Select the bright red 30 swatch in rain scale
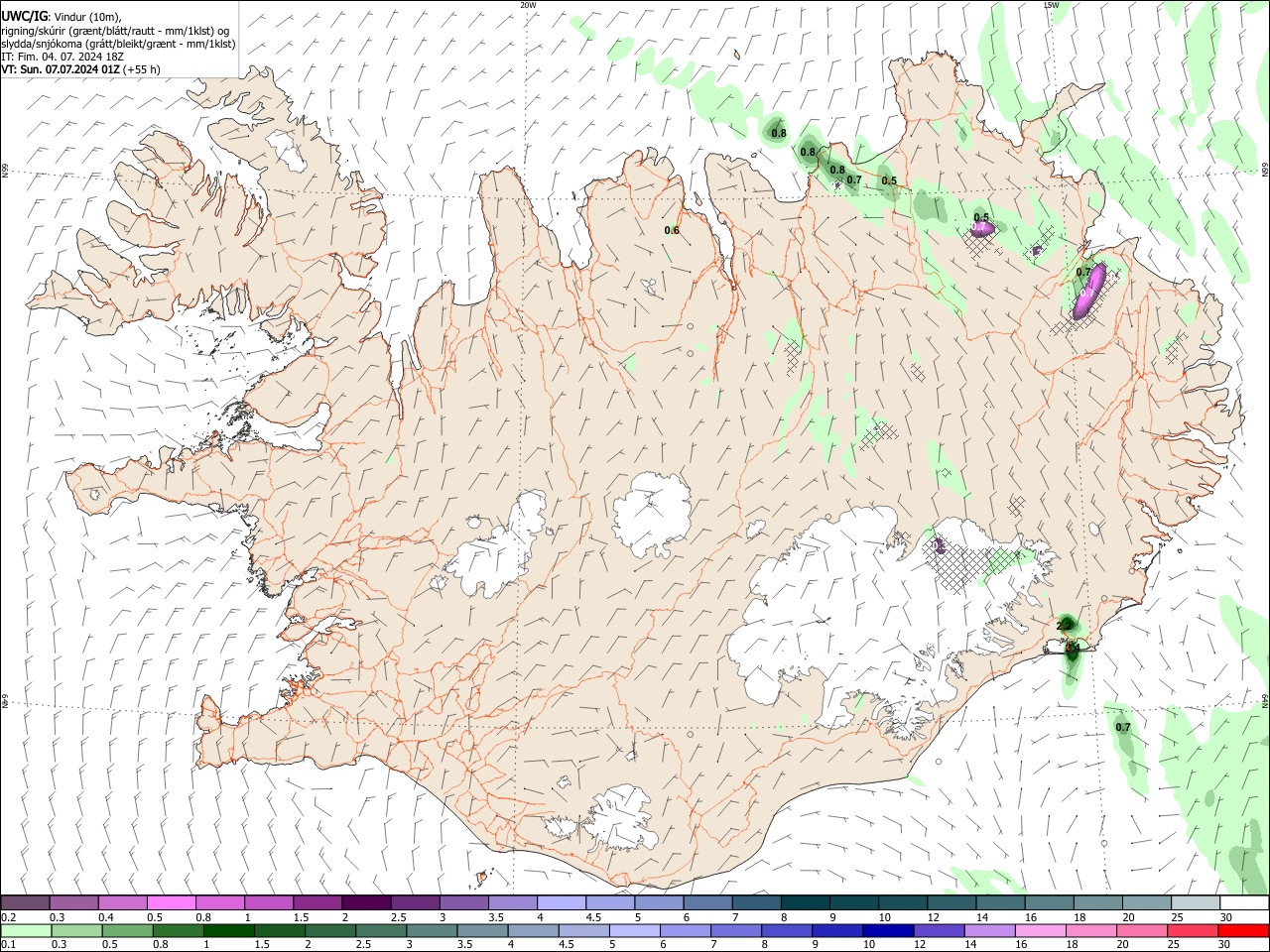 (1243, 930)
